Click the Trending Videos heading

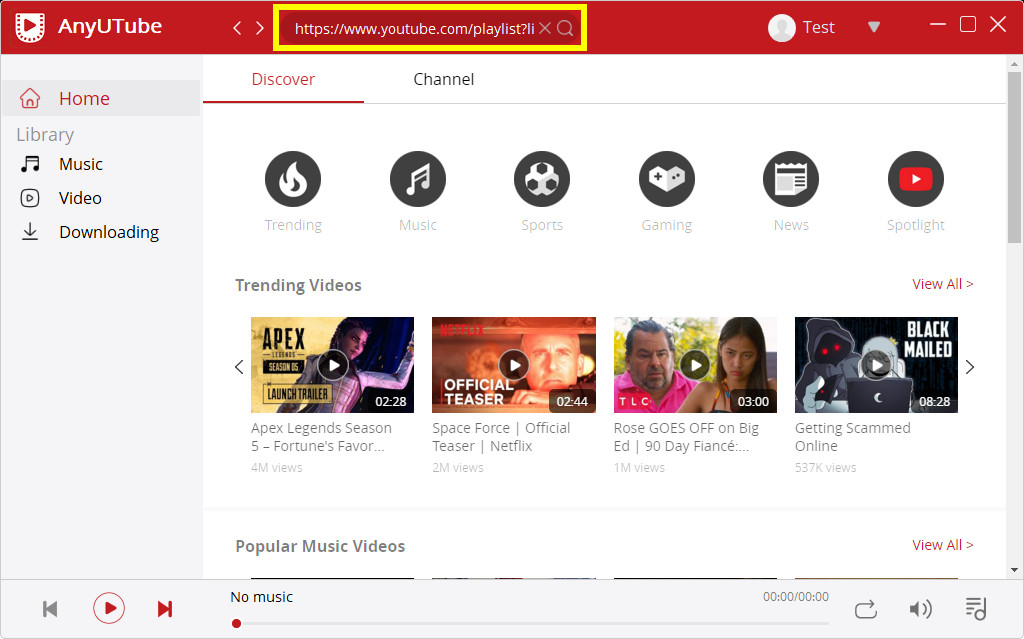(x=298, y=286)
